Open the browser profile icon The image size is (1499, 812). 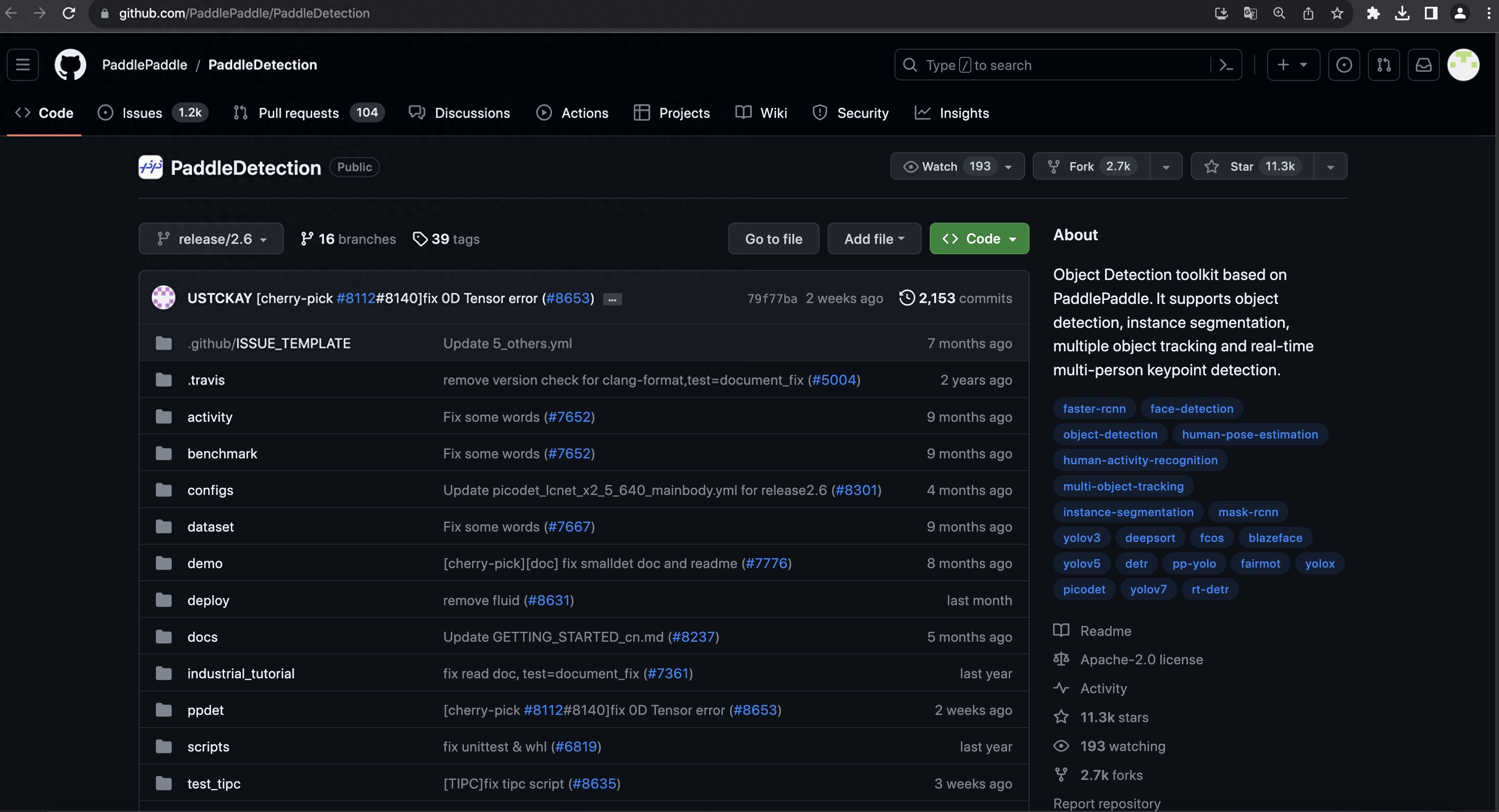pyautogui.click(x=1459, y=14)
